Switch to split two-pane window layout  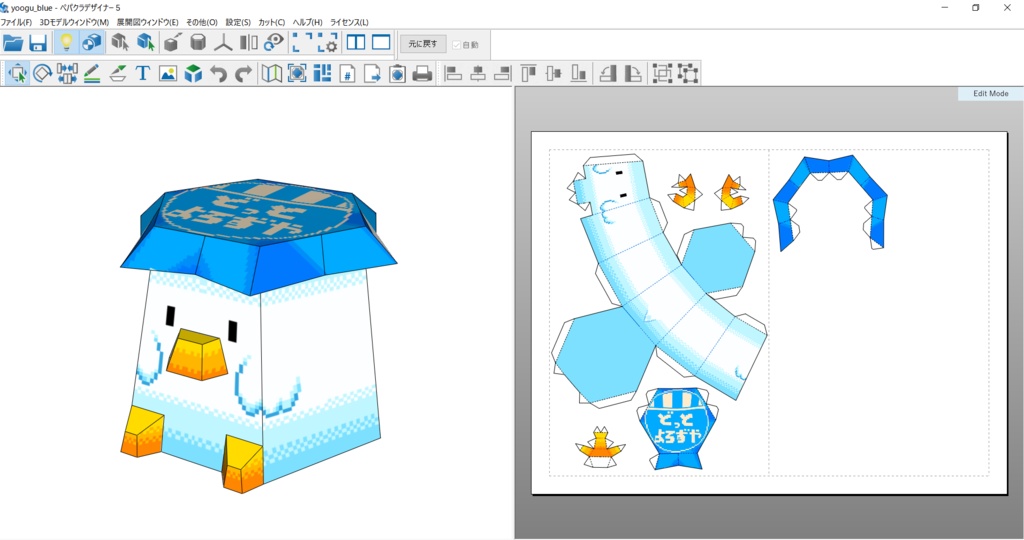[x=356, y=43]
